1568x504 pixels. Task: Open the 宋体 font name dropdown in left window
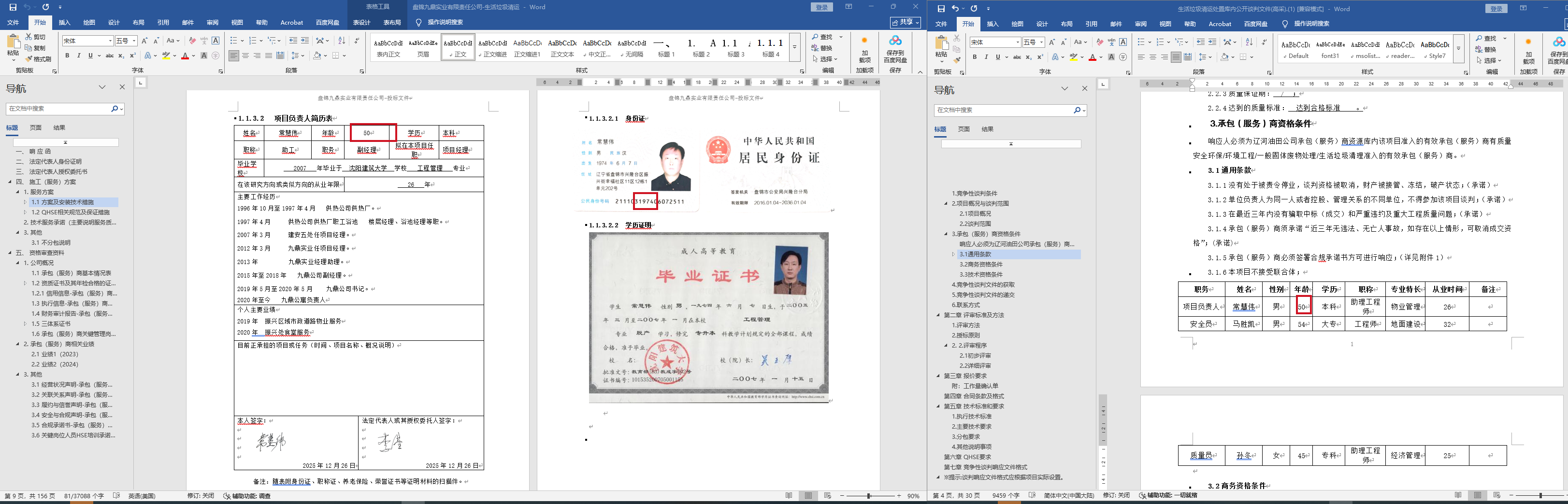pos(110,41)
